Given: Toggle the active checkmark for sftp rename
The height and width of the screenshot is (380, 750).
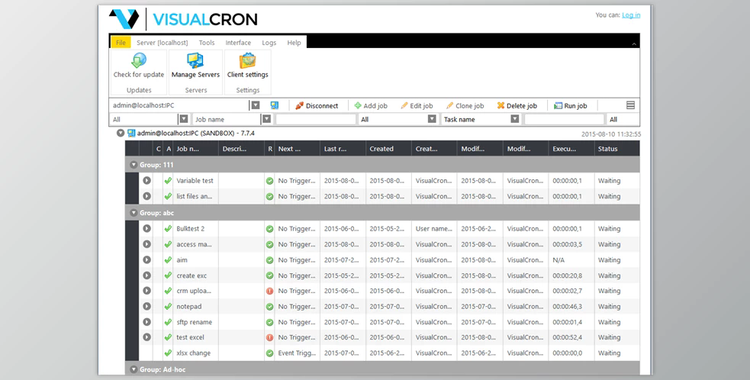Looking at the screenshot, I should pos(168,322).
